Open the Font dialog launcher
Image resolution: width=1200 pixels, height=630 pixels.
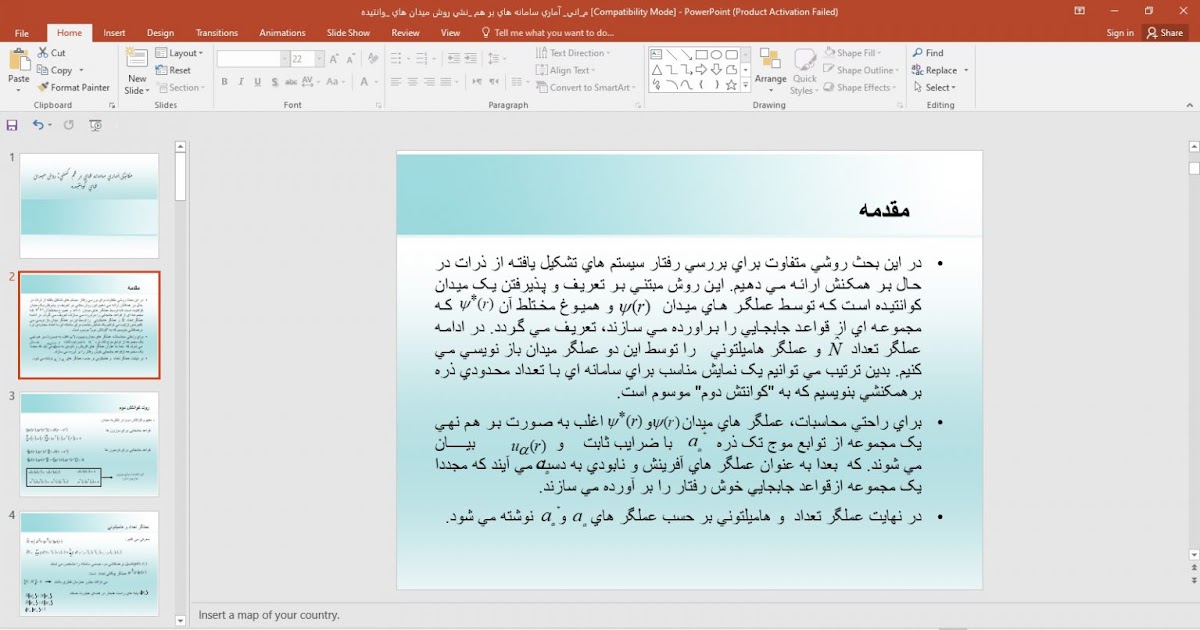point(378,104)
